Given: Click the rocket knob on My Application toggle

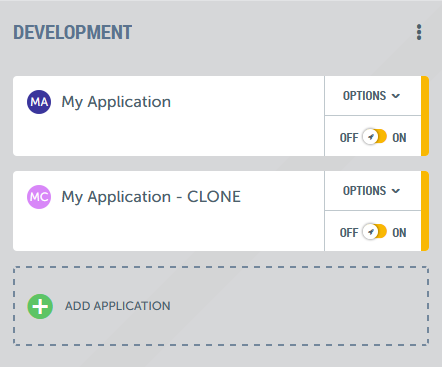Looking at the screenshot, I should (370, 137).
